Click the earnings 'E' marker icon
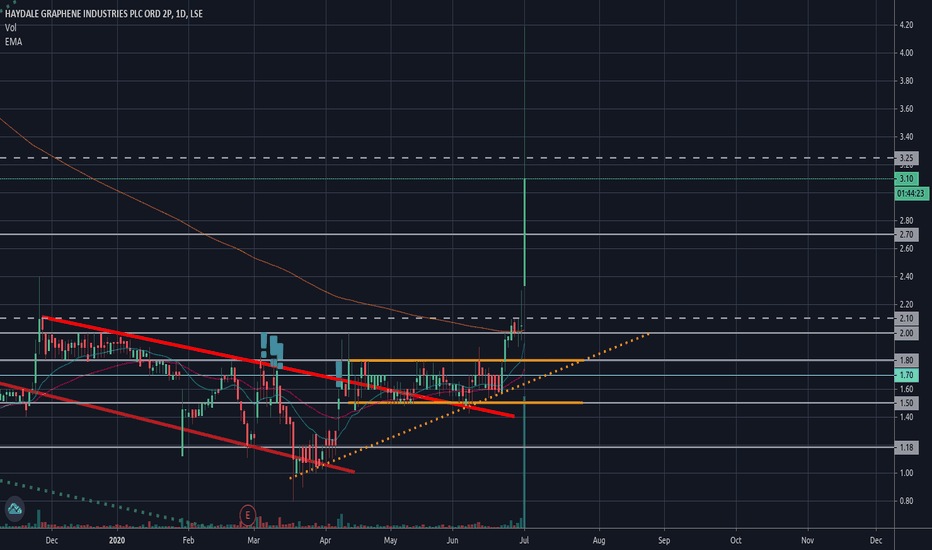Screen dimensions: 932x550 (x=247, y=515)
